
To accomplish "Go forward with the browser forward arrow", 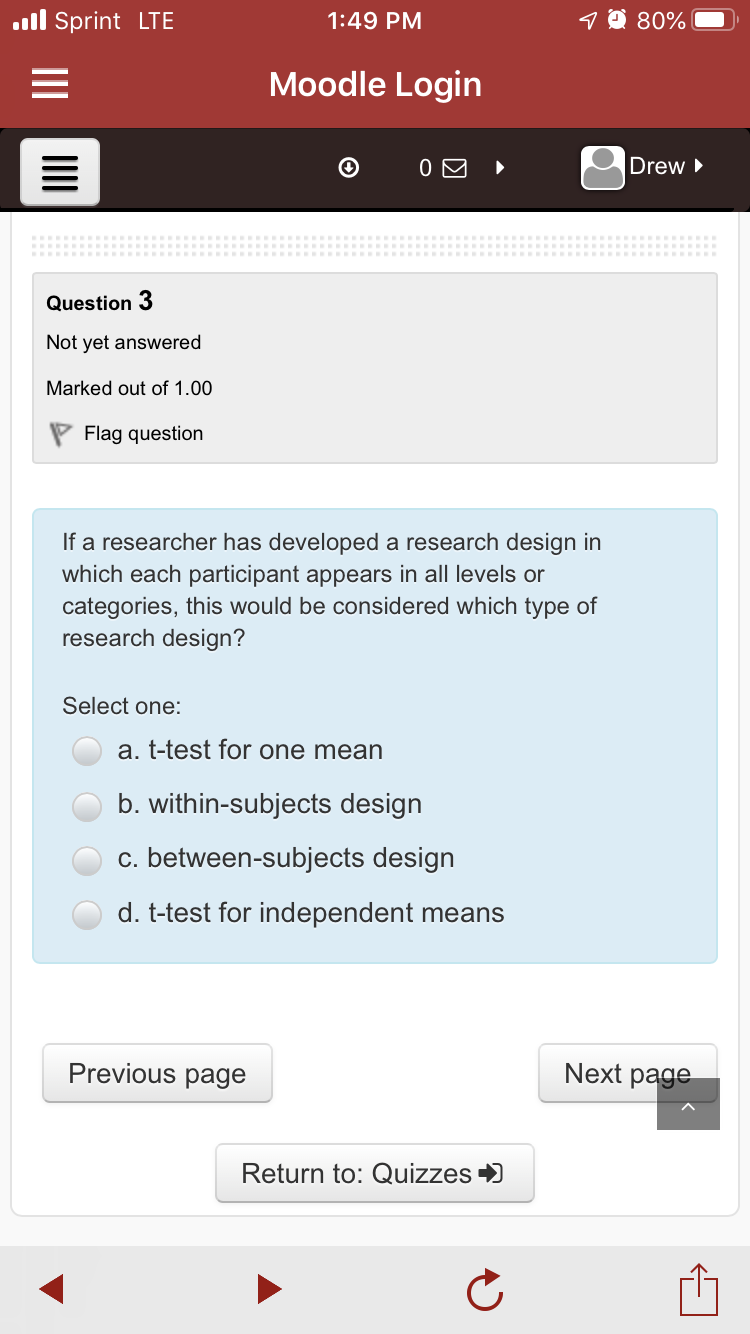I will [268, 1288].
